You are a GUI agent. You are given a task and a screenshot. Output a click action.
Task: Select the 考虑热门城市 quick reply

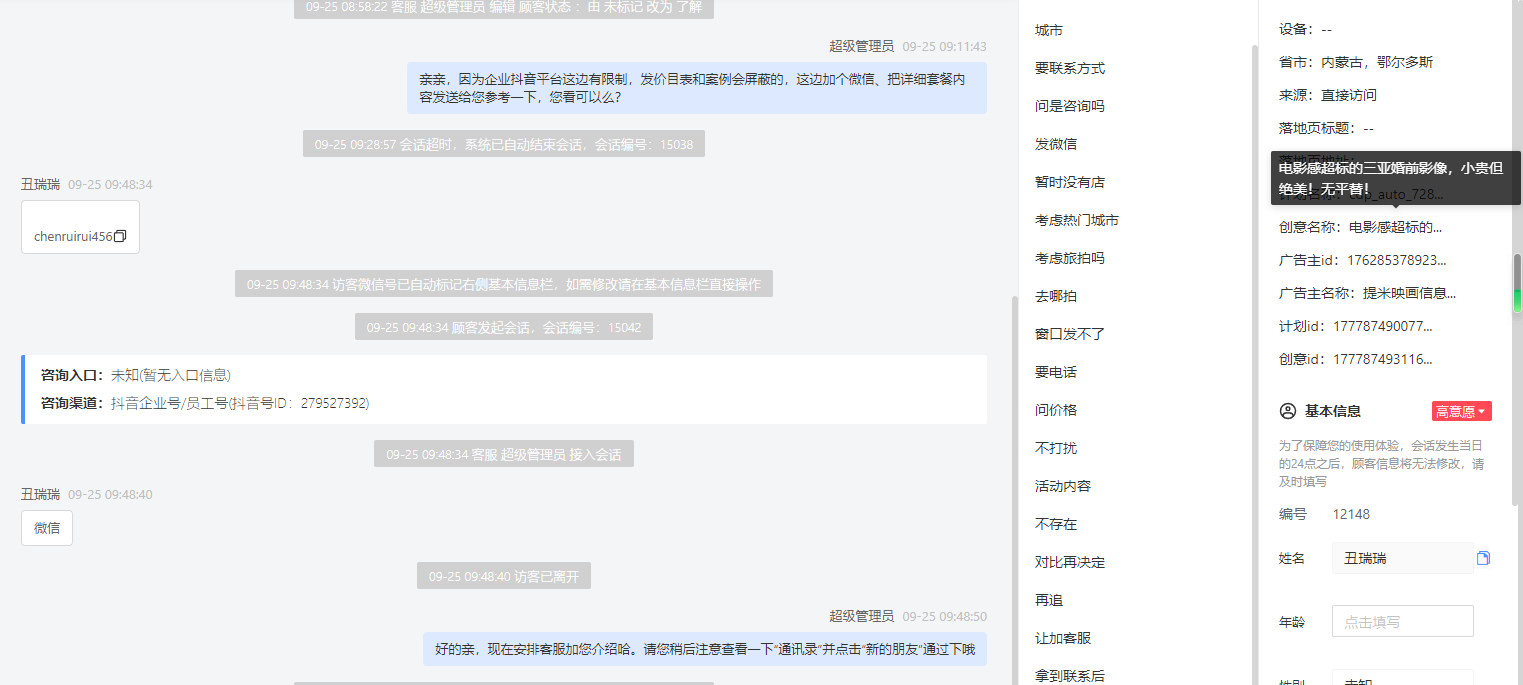[x=1077, y=220]
